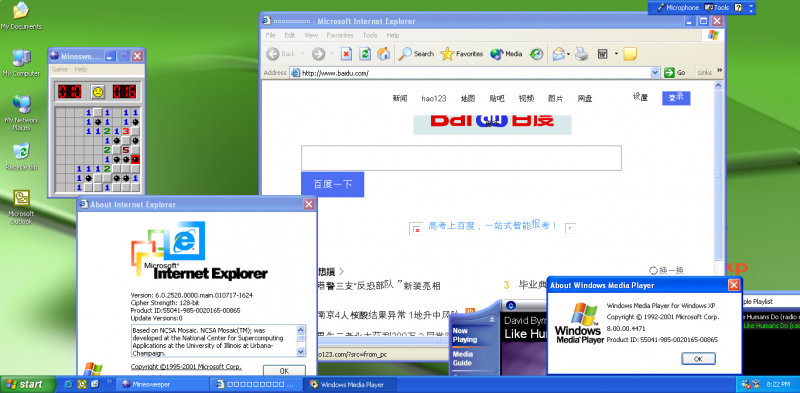Click the broken image icon beside Baidu banner link
800x393 pixels.
[416, 229]
